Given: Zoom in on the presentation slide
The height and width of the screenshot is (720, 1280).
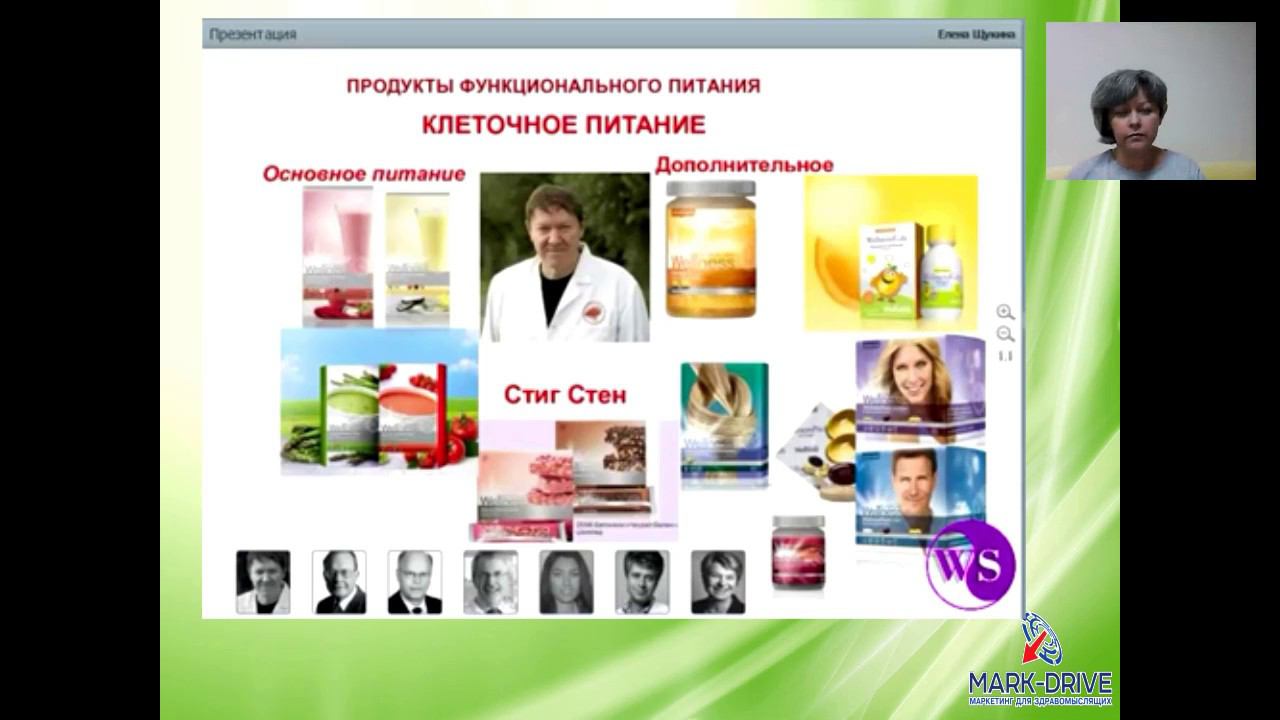Looking at the screenshot, I should [1005, 313].
